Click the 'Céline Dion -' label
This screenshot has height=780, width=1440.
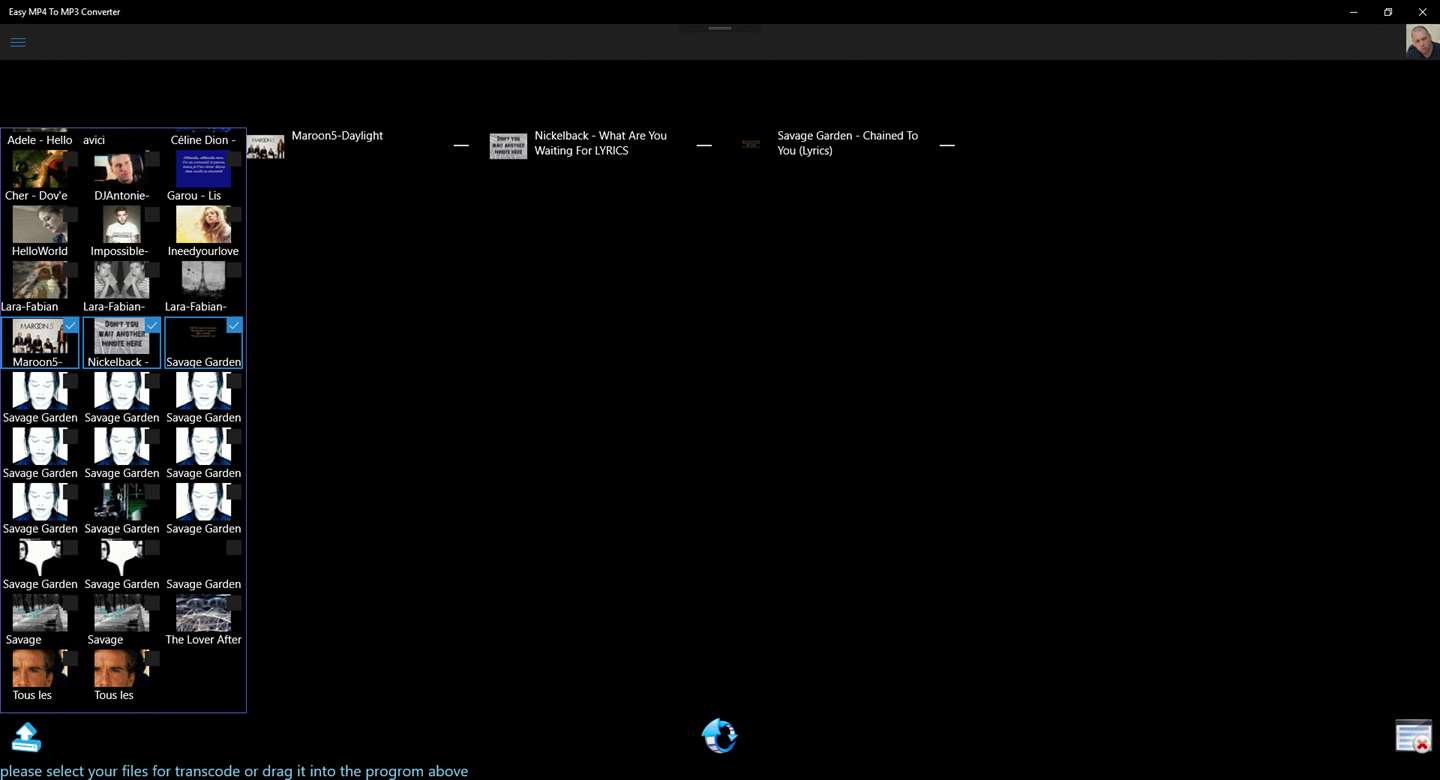click(203, 140)
